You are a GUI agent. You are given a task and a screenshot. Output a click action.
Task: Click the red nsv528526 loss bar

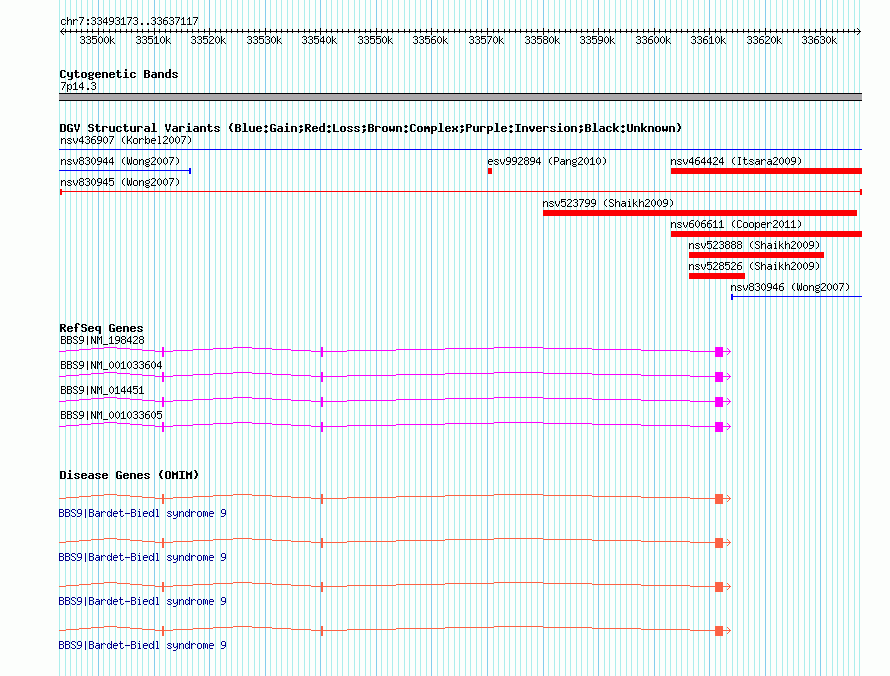[717, 276]
